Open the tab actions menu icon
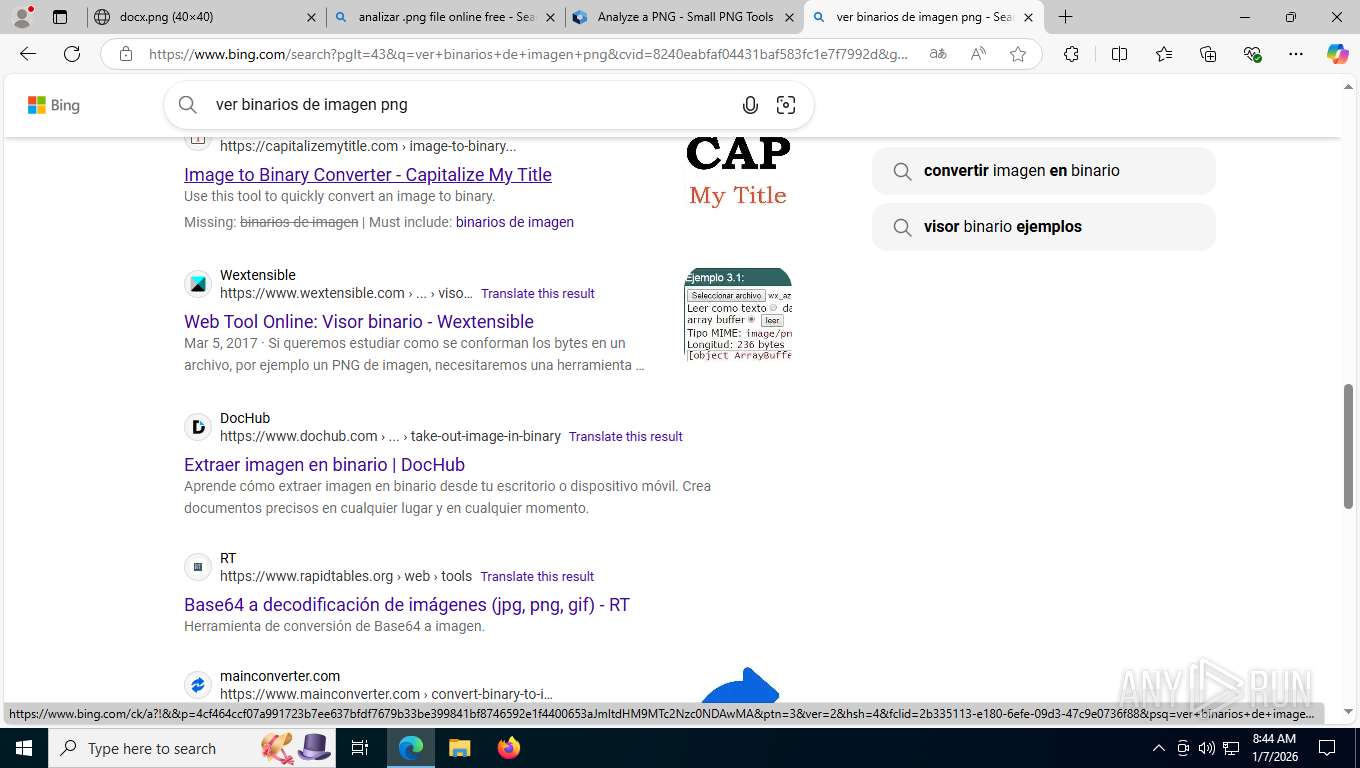The width and height of the screenshot is (1360, 768). (60, 17)
